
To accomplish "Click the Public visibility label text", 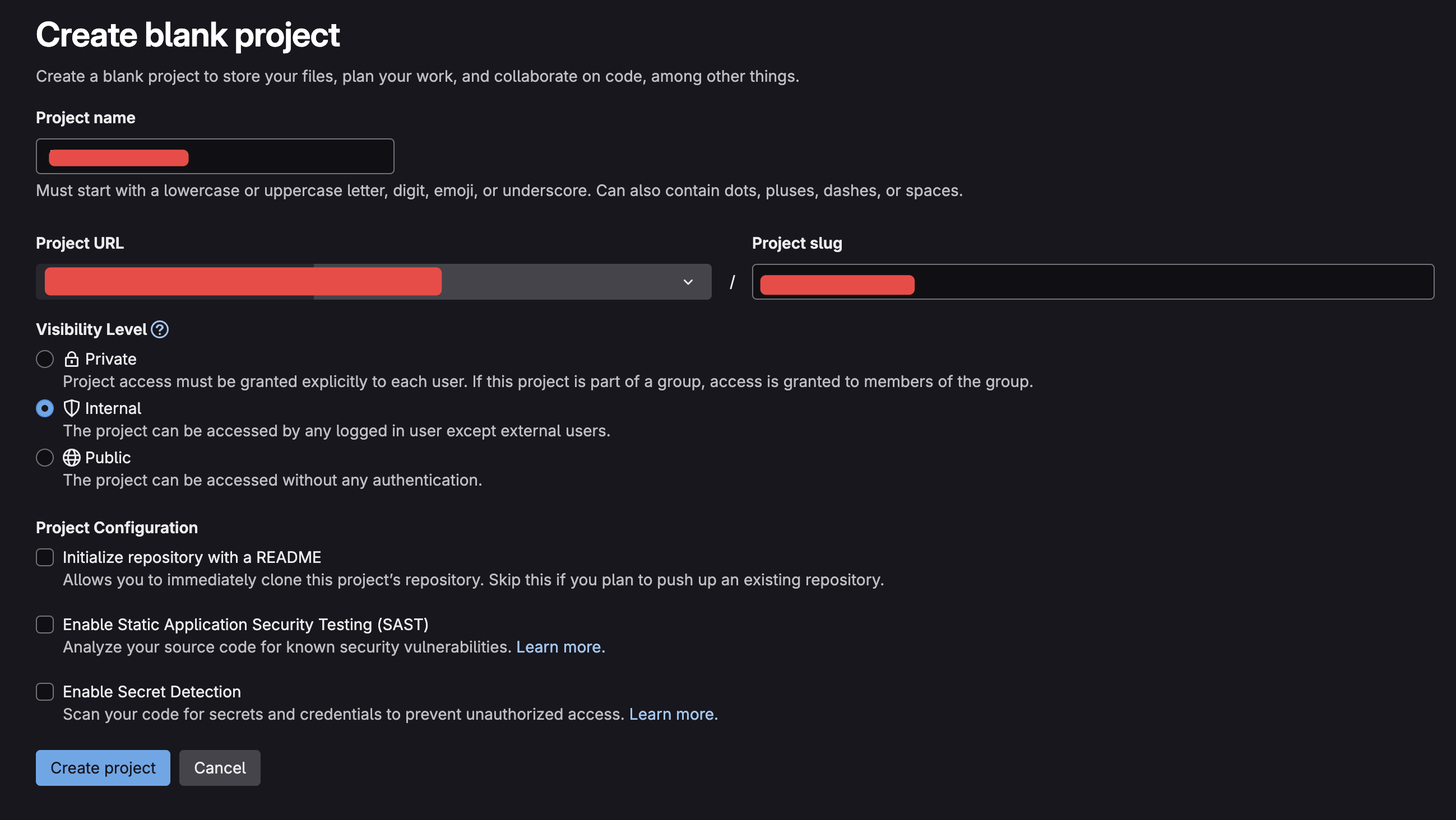I will pos(108,458).
